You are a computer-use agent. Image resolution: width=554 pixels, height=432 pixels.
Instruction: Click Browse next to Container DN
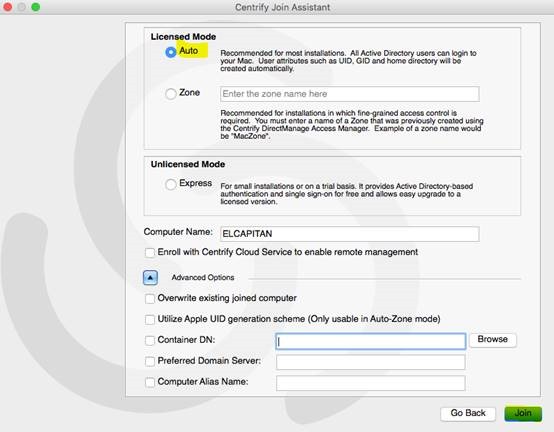(493, 339)
